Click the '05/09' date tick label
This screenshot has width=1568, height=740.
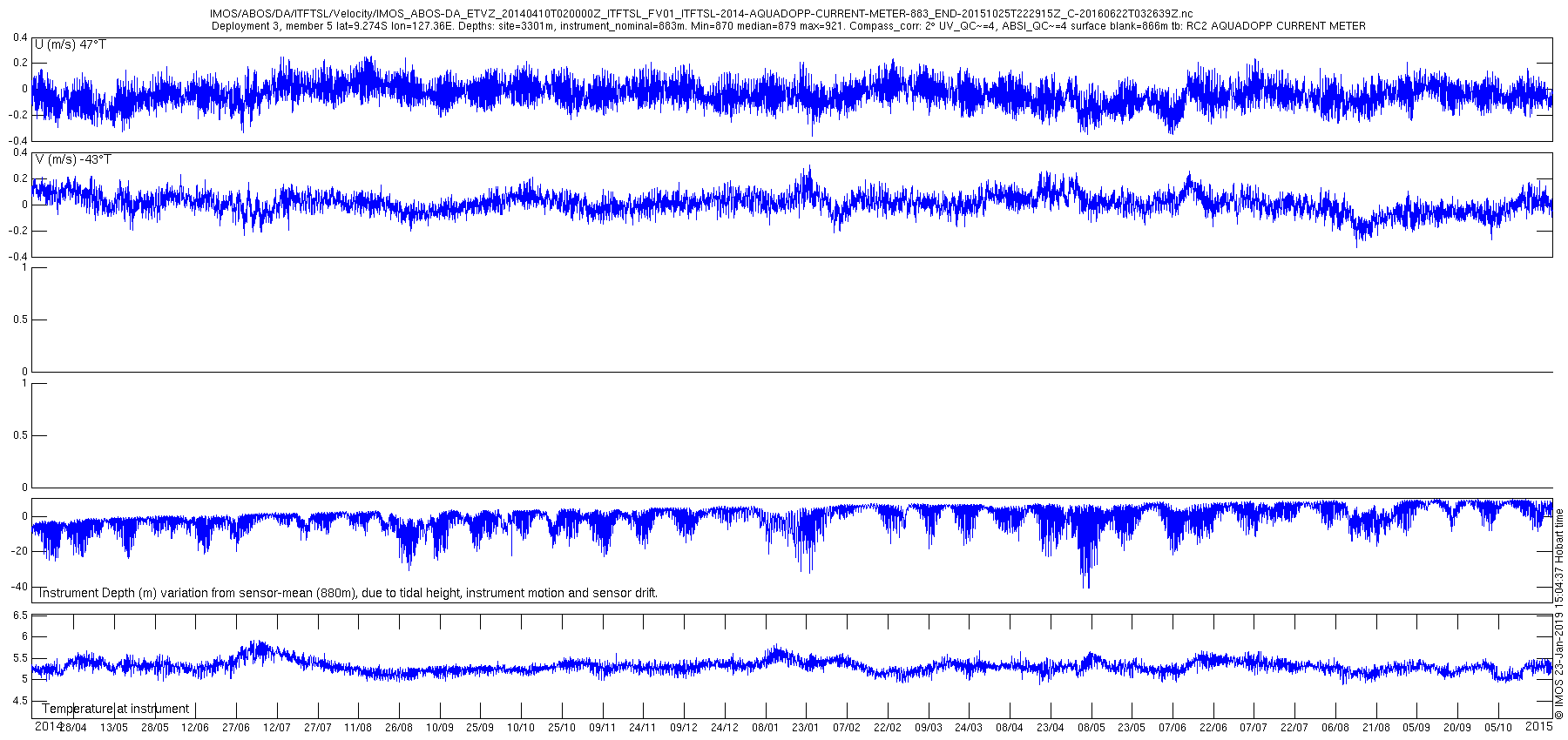pos(1416,728)
